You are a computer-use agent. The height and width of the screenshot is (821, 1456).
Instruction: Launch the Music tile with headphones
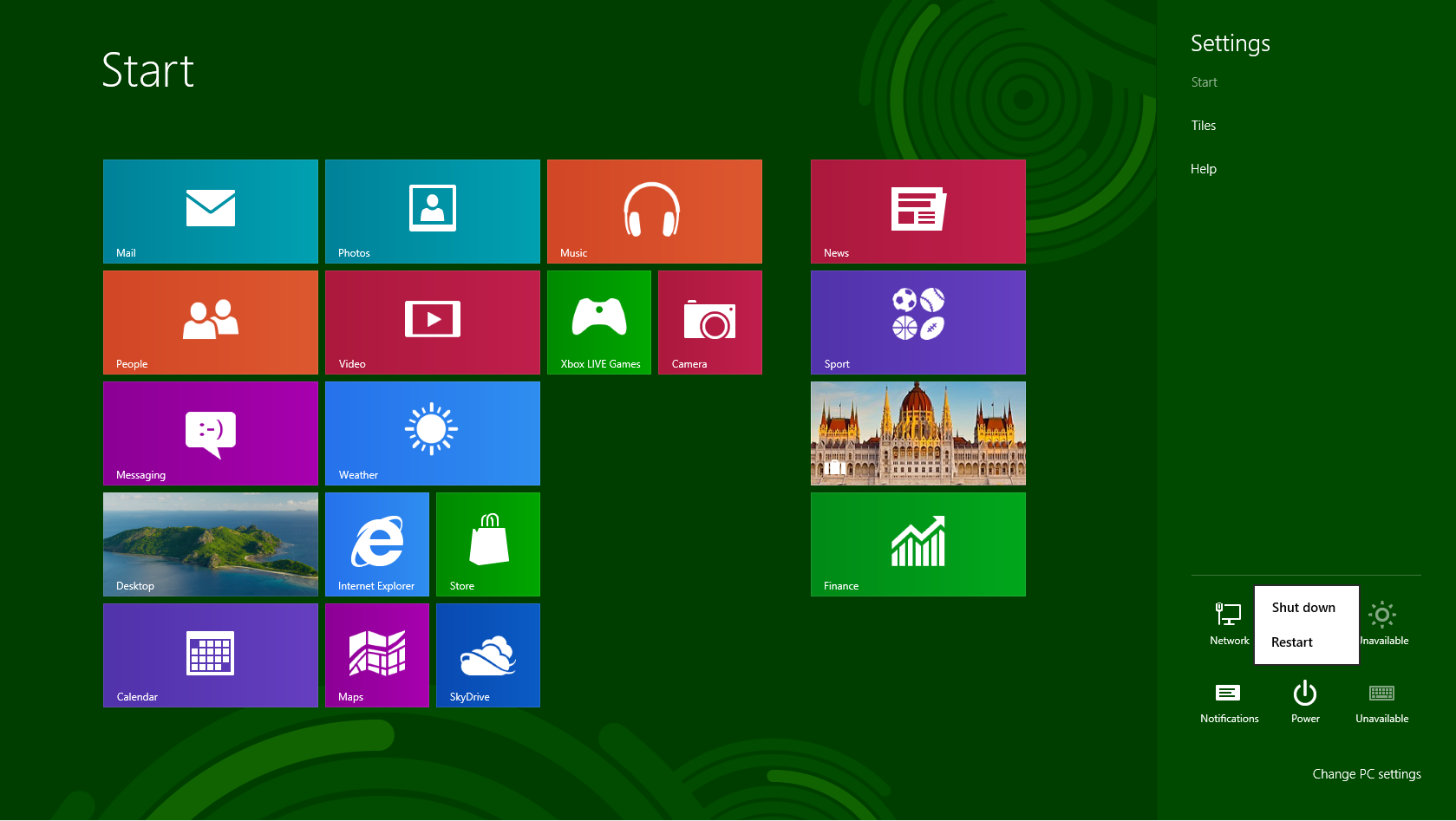pos(655,212)
